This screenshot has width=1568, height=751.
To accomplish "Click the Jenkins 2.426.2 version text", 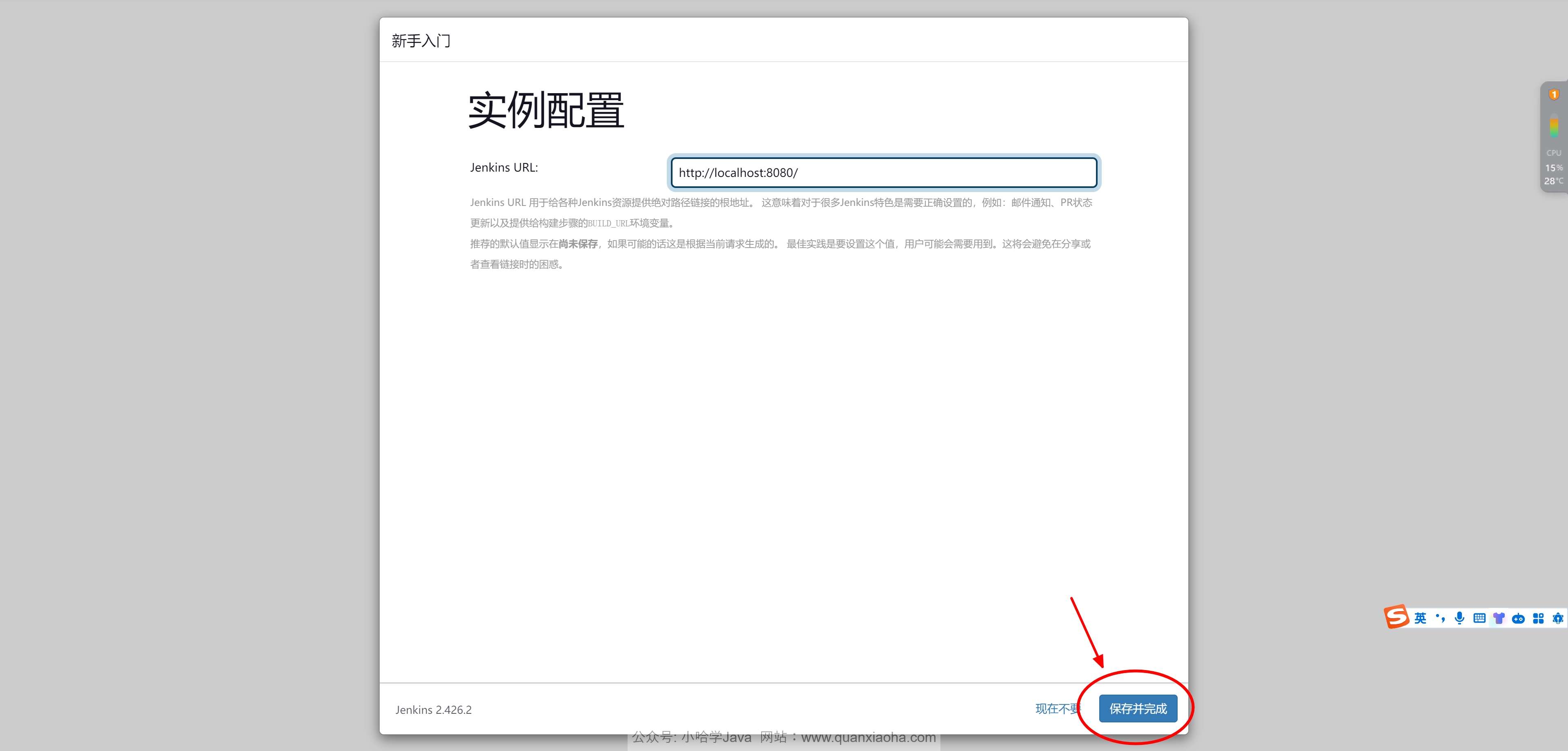I will (x=433, y=710).
